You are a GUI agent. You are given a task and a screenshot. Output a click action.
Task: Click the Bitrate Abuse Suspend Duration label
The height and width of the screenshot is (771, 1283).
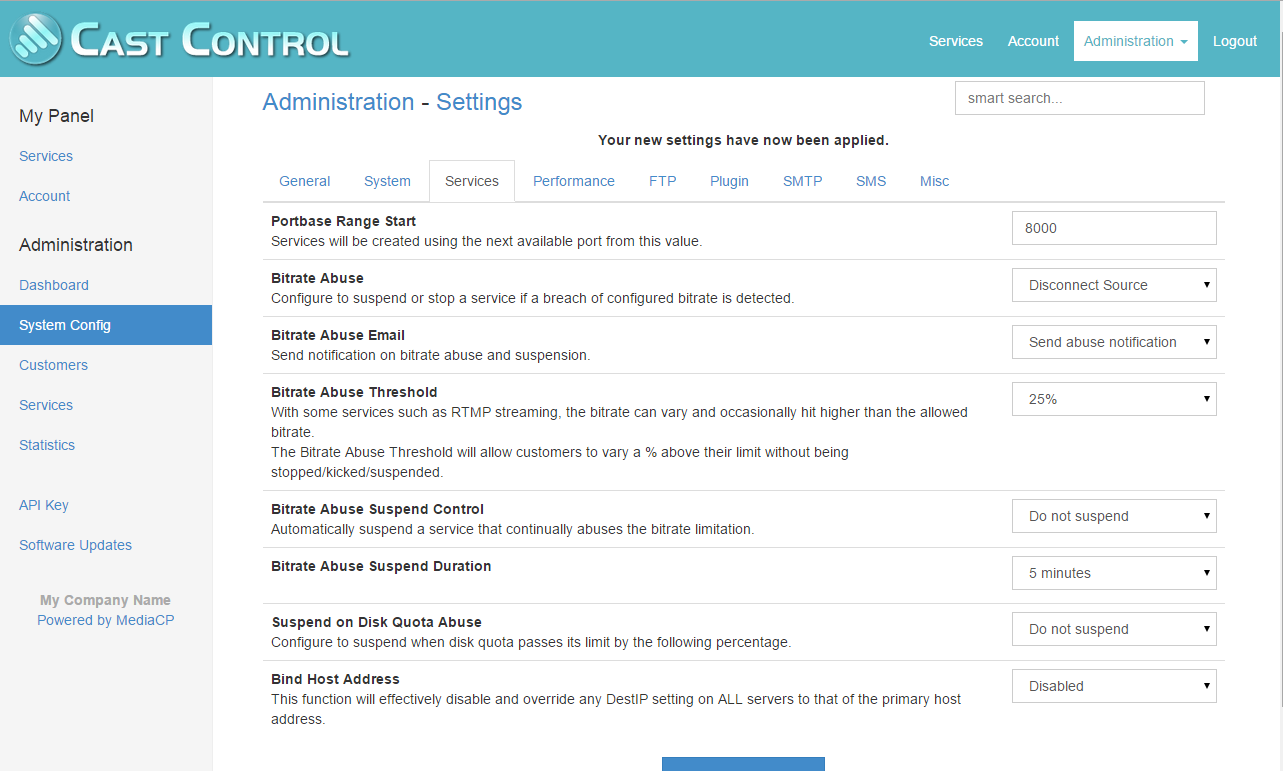pos(381,566)
